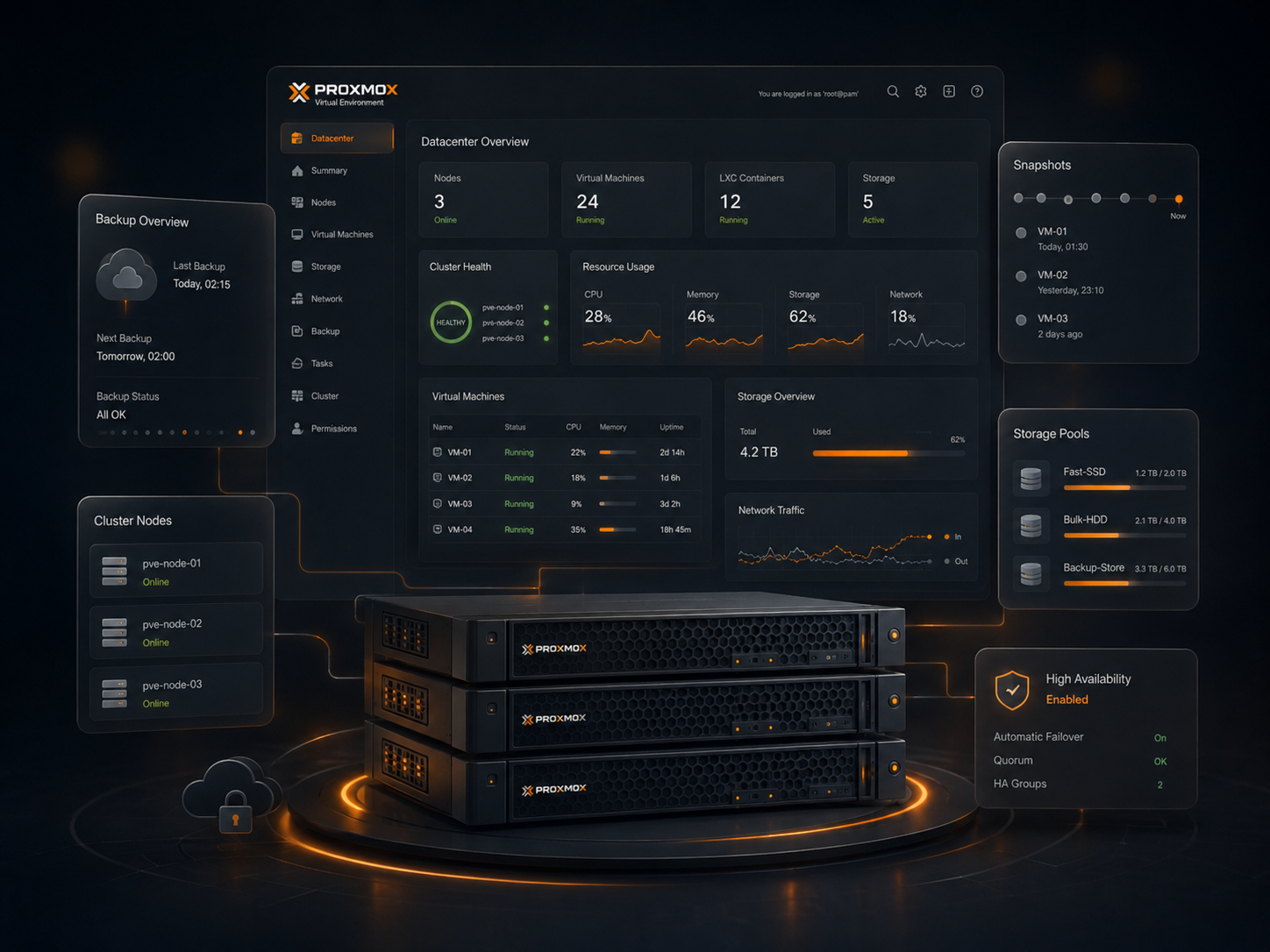The width and height of the screenshot is (1270, 952).
Task: Click the Network Traffic line graph
Action: (835, 551)
